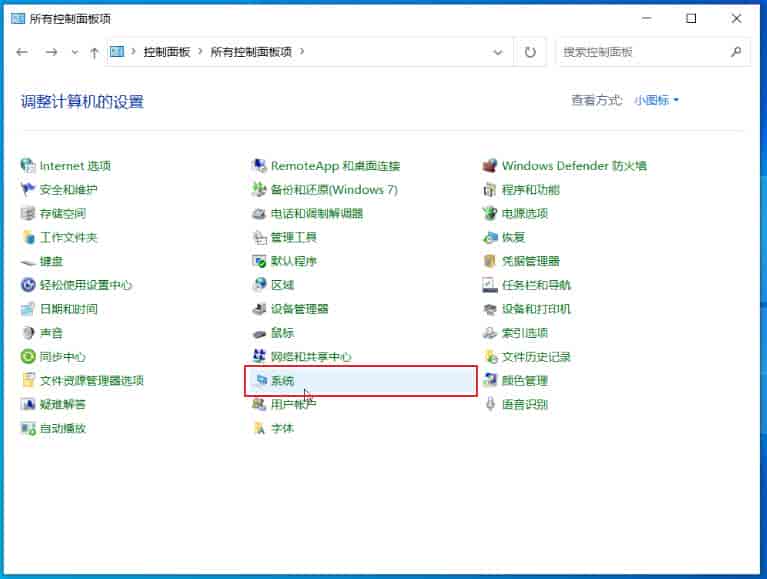Go forward with the forward arrow
The image size is (767, 579).
pyautogui.click(x=51, y=52)
